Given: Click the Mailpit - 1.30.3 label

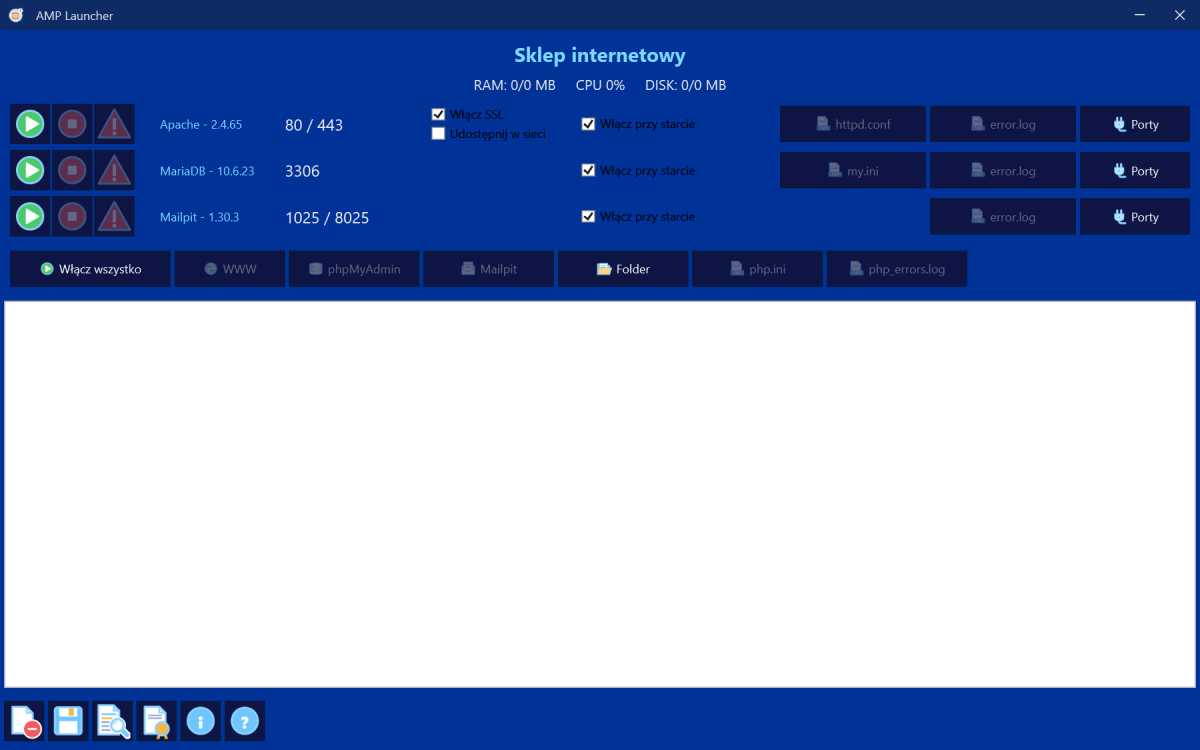Looking at the screenshot, I should click(200, 217).
